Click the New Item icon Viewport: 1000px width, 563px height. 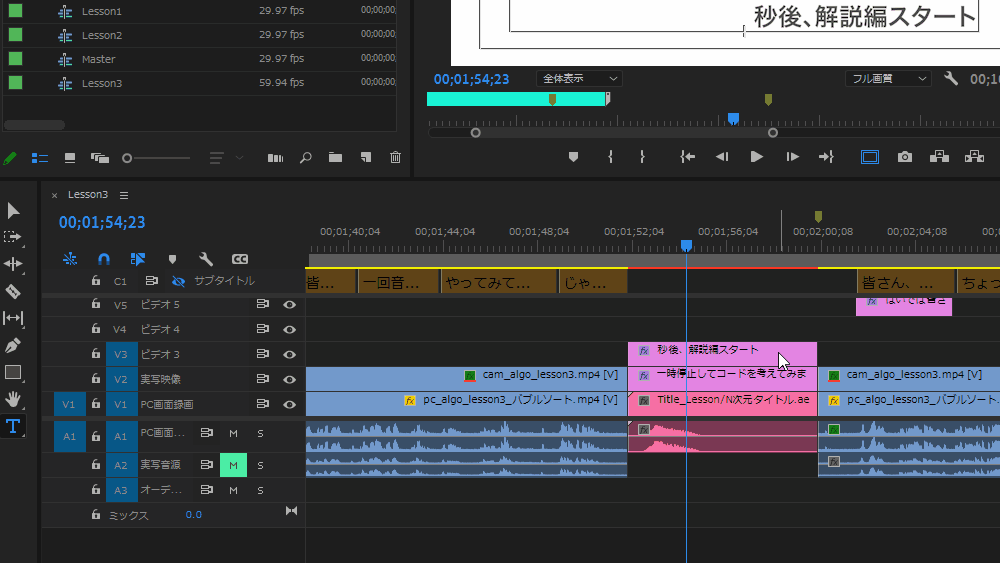(x=365, y=157)
